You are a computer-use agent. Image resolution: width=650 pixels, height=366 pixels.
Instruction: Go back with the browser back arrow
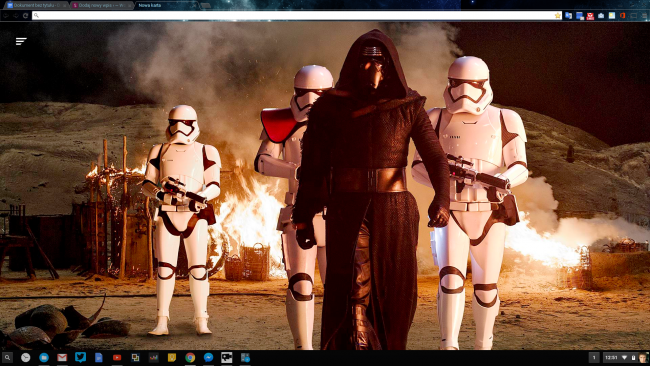pos(6,15)
